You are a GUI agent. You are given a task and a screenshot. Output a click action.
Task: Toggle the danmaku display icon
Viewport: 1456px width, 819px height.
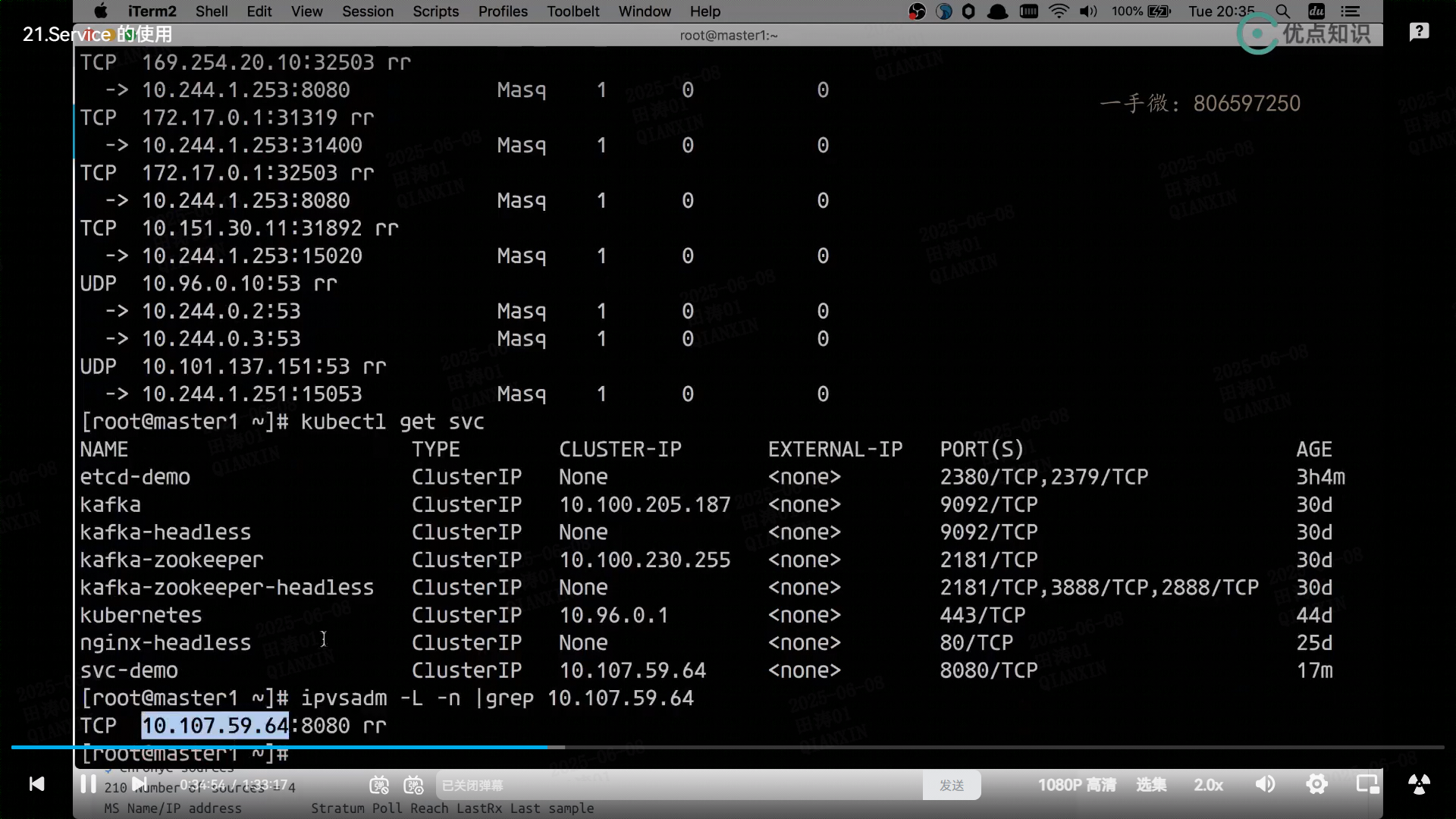pos(379,786)
